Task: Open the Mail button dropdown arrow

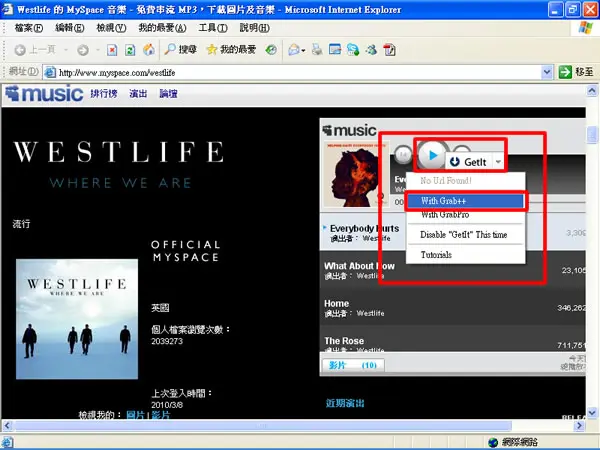Action: click(x=303, y=50)
